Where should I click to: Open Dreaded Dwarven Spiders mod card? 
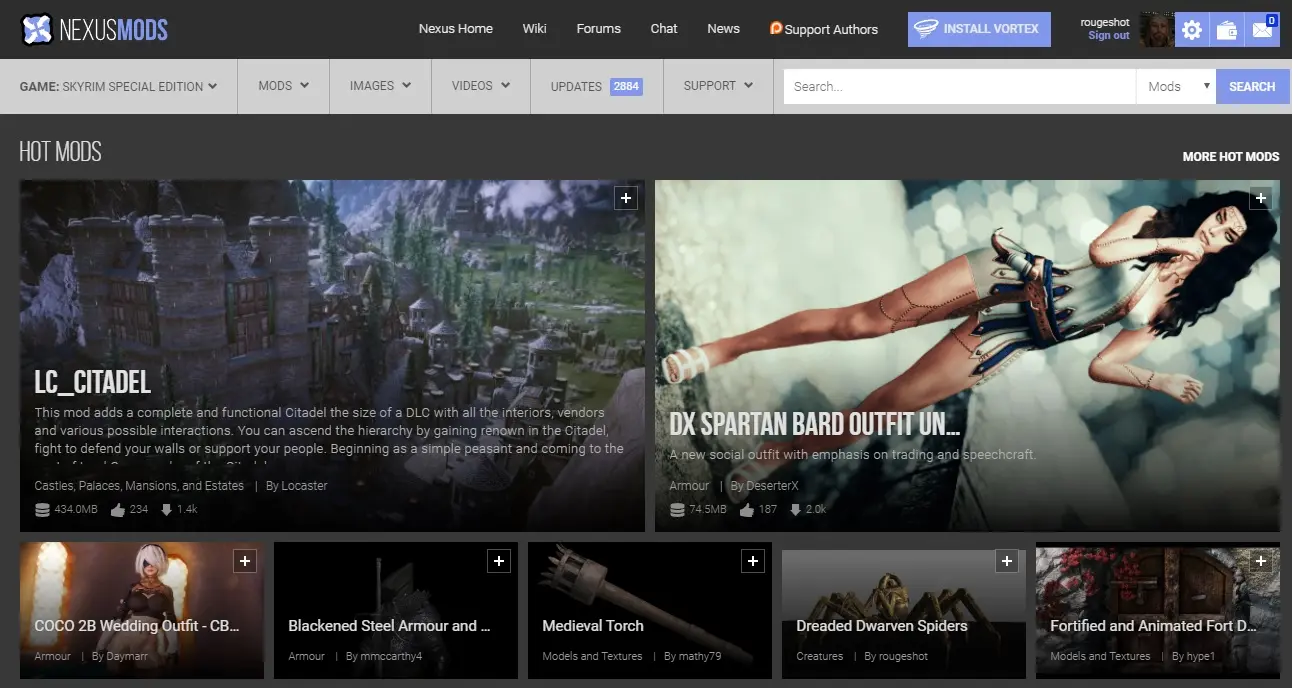click(904, 610)
